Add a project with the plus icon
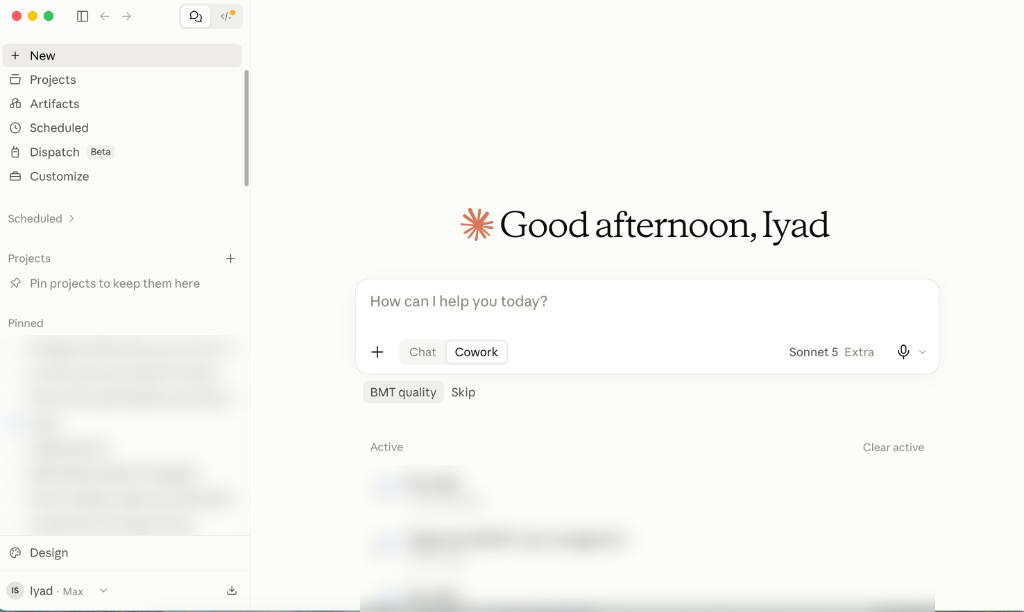This screenshot has height=612, width=1024. (x=231, y=259)
